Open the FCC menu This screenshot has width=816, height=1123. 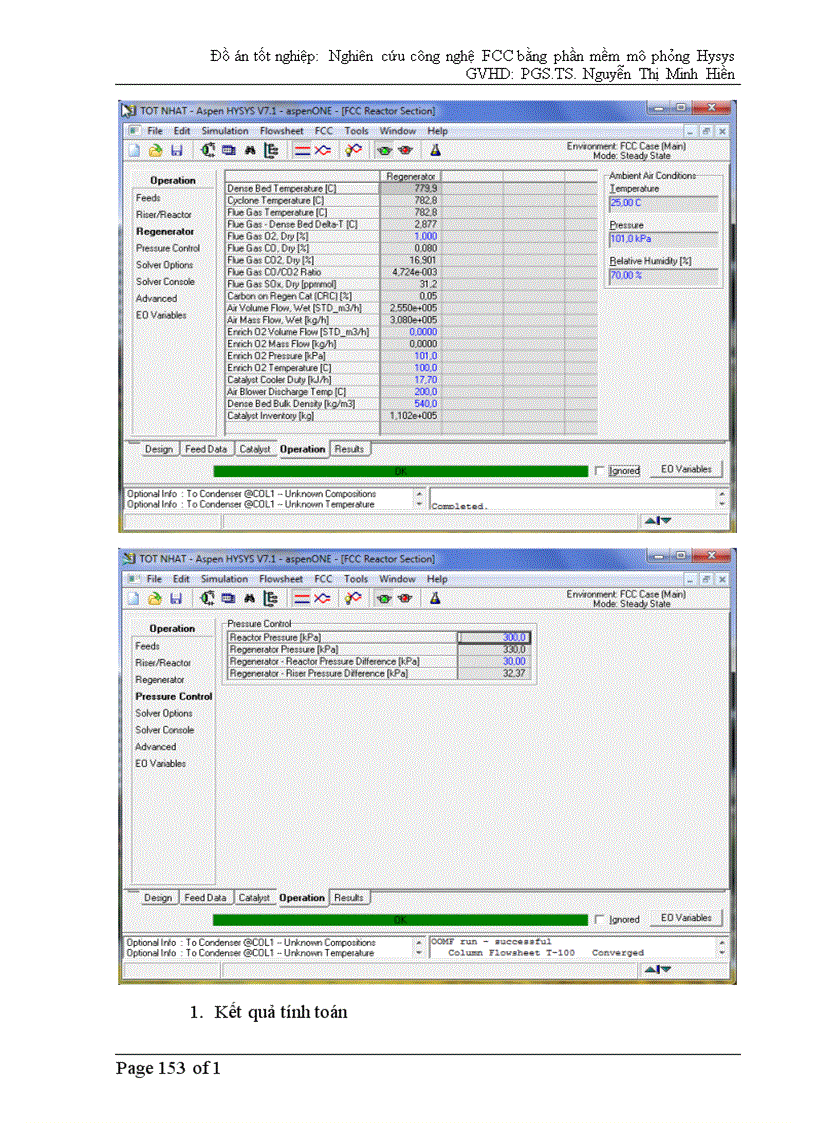[x=323, y=131]
